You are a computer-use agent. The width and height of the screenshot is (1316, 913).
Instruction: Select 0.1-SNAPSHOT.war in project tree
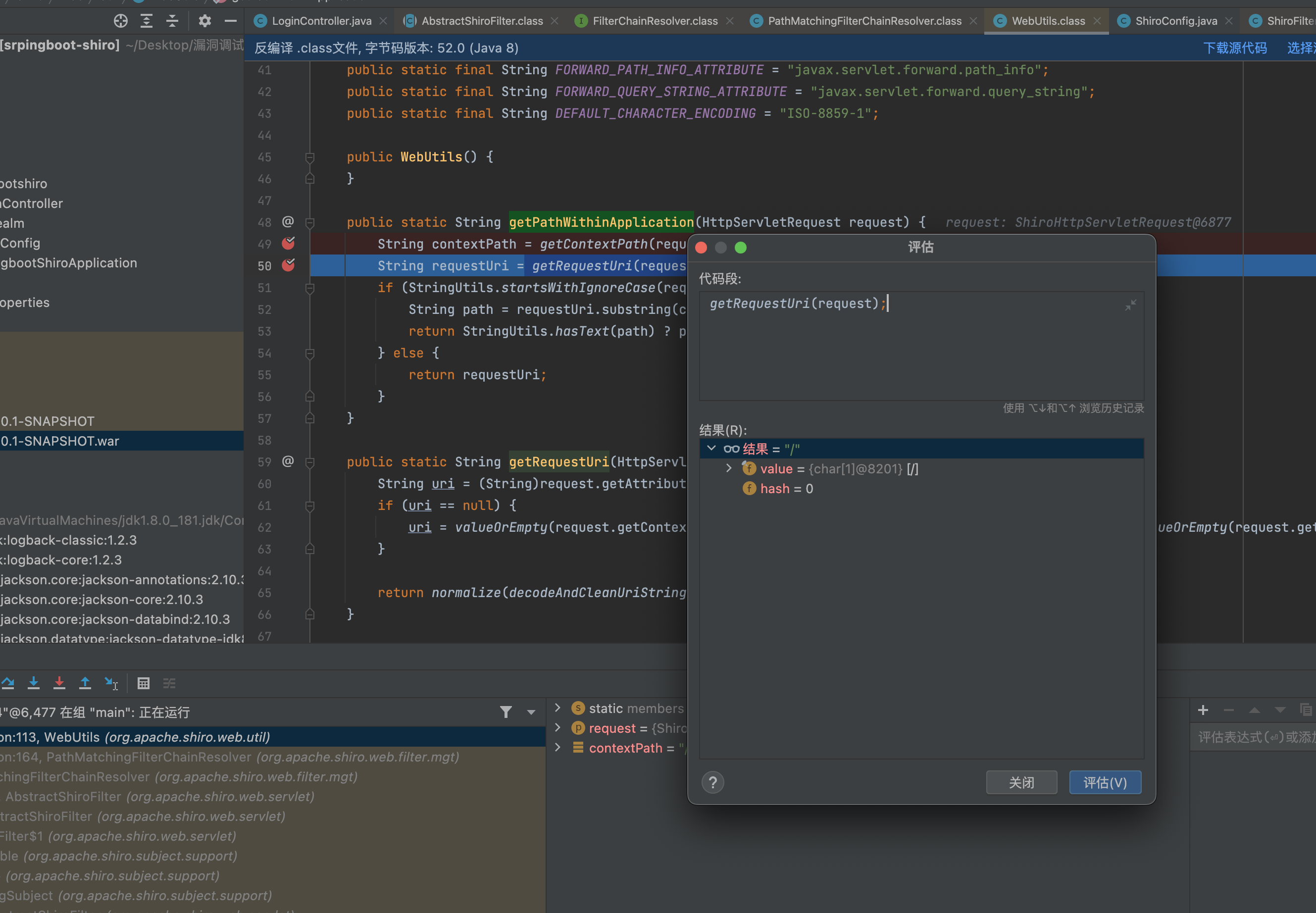tap(122, 441)
